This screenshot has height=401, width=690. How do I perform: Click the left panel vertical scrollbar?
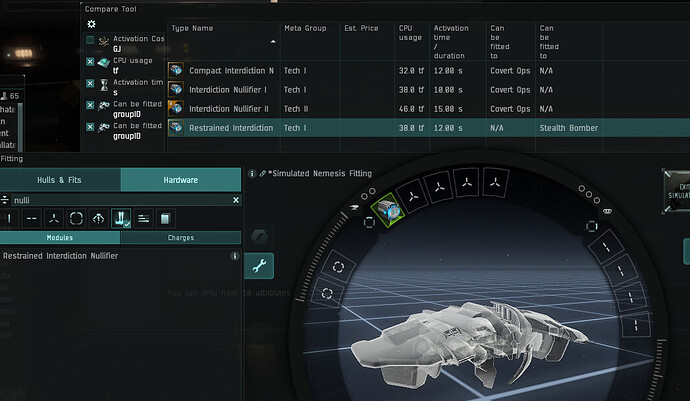20,127
